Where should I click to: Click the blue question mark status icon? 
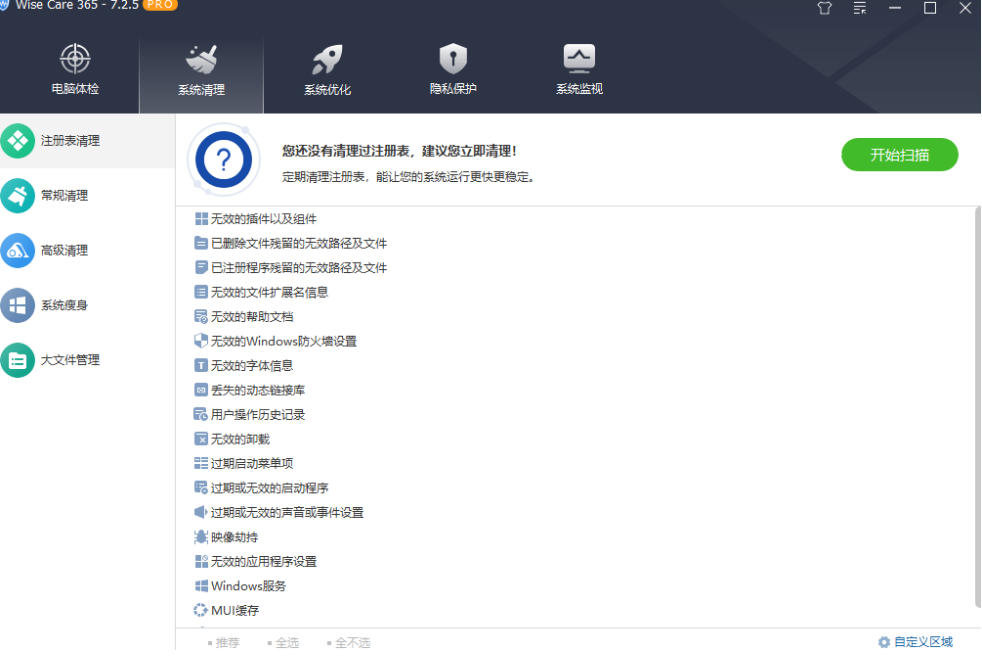224,160
